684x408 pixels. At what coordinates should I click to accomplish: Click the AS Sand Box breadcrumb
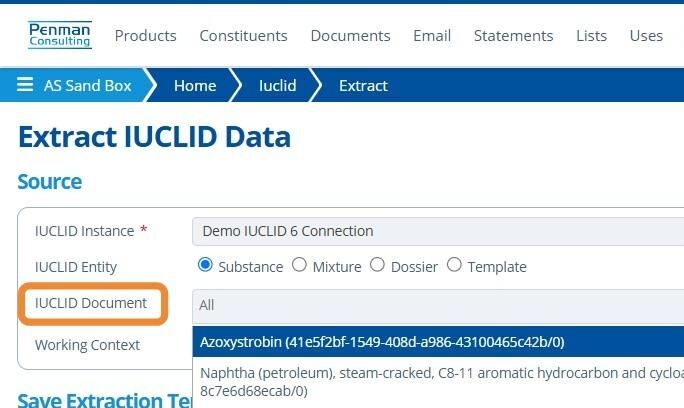[x=87, y=86]
